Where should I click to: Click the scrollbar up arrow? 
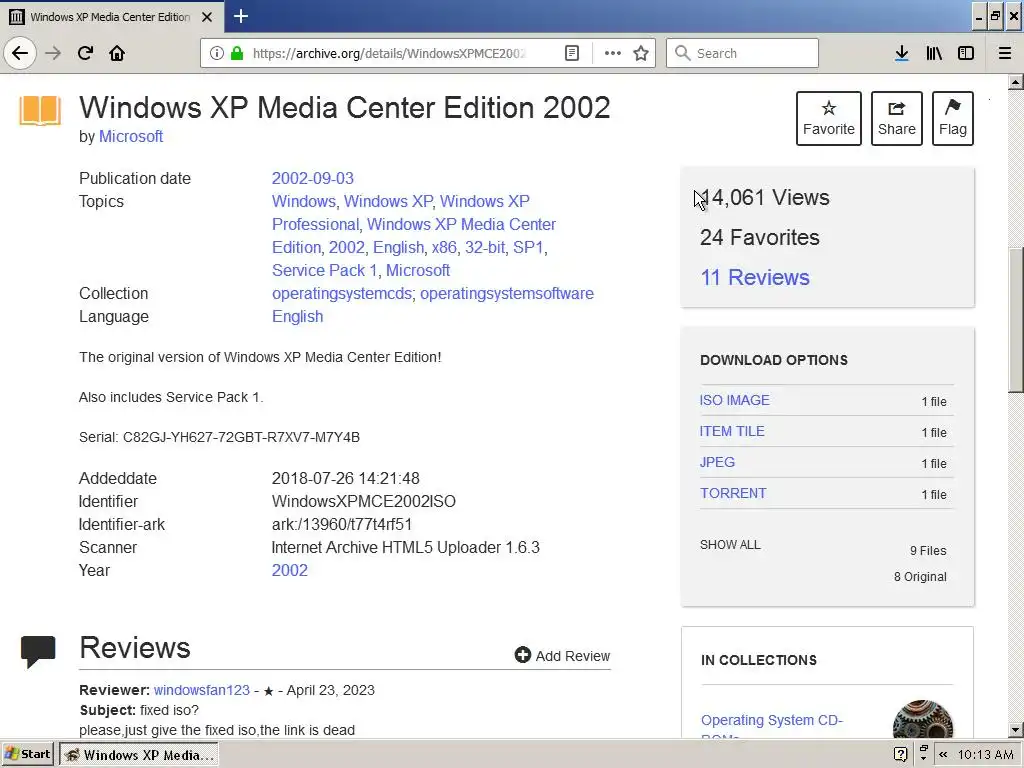pyautogui.click(x=1016, y=82)
